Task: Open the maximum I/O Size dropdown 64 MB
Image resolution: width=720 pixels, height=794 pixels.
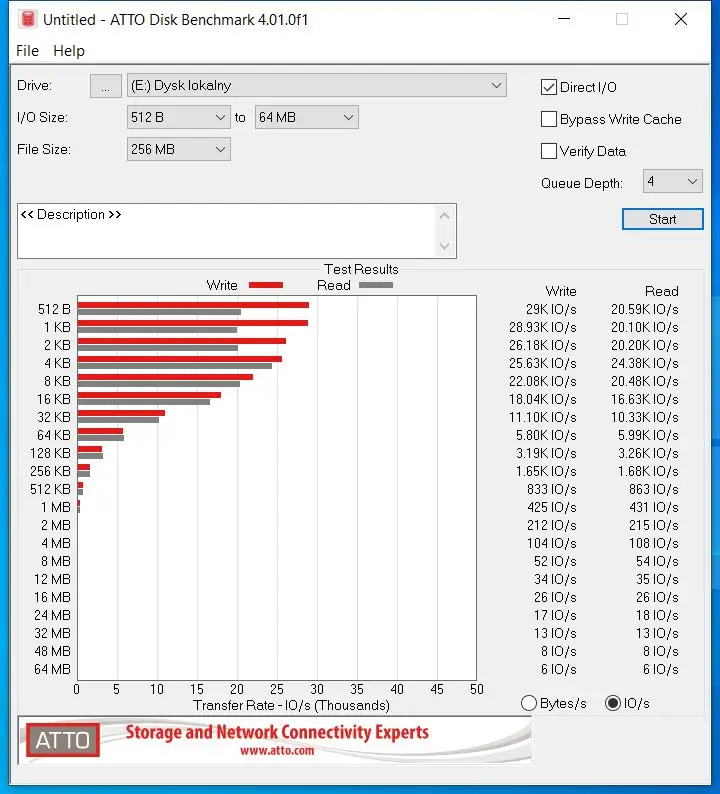Action: (x=306, y=117)
